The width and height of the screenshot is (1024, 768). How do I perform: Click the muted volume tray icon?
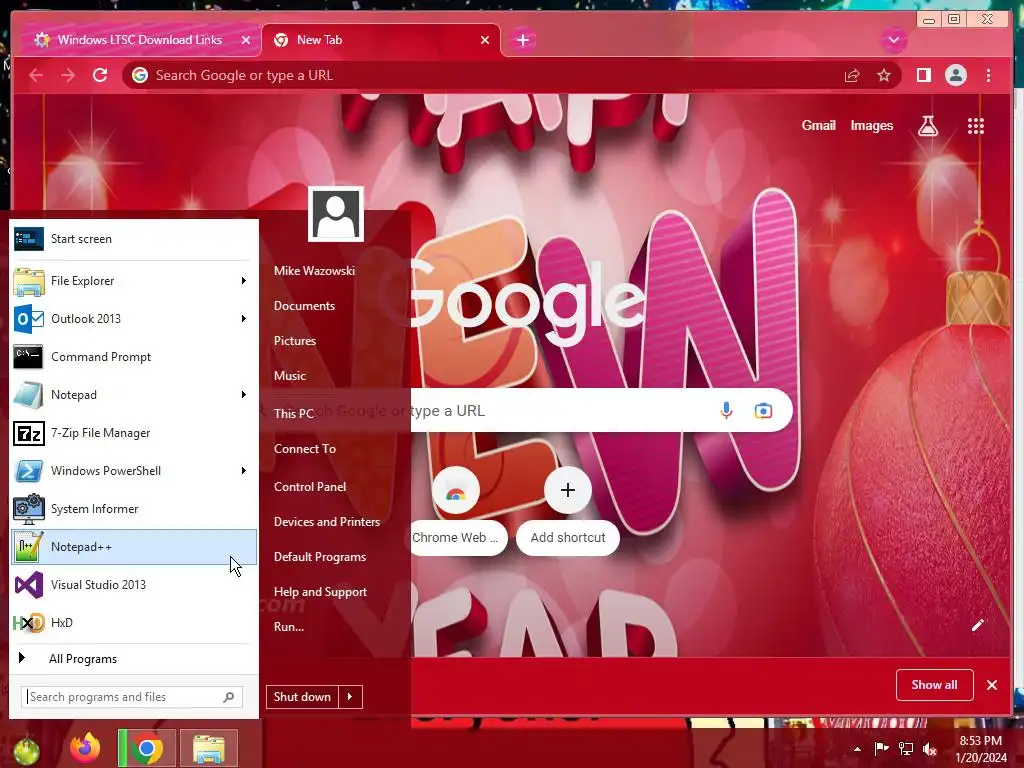pos(929,748)
